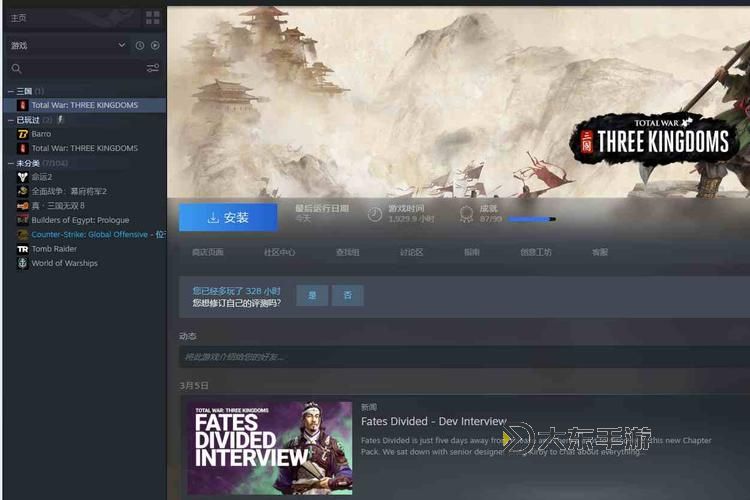Open the 查找组 find groups tab
This screenshot has height=500, width=750.
point(347,252)
